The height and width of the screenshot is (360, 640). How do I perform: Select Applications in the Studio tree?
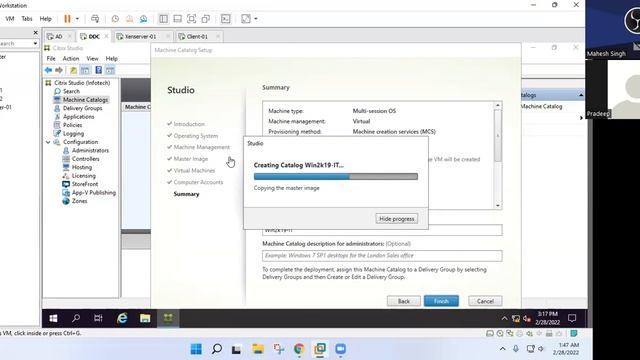[x=78, y=117]
